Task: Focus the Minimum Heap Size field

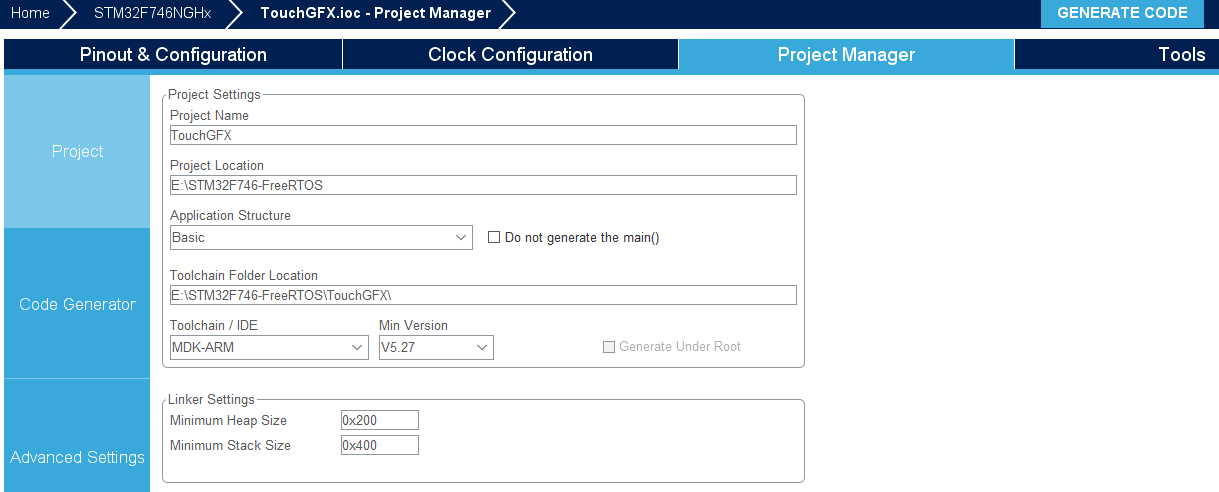Action: [379, 421]
